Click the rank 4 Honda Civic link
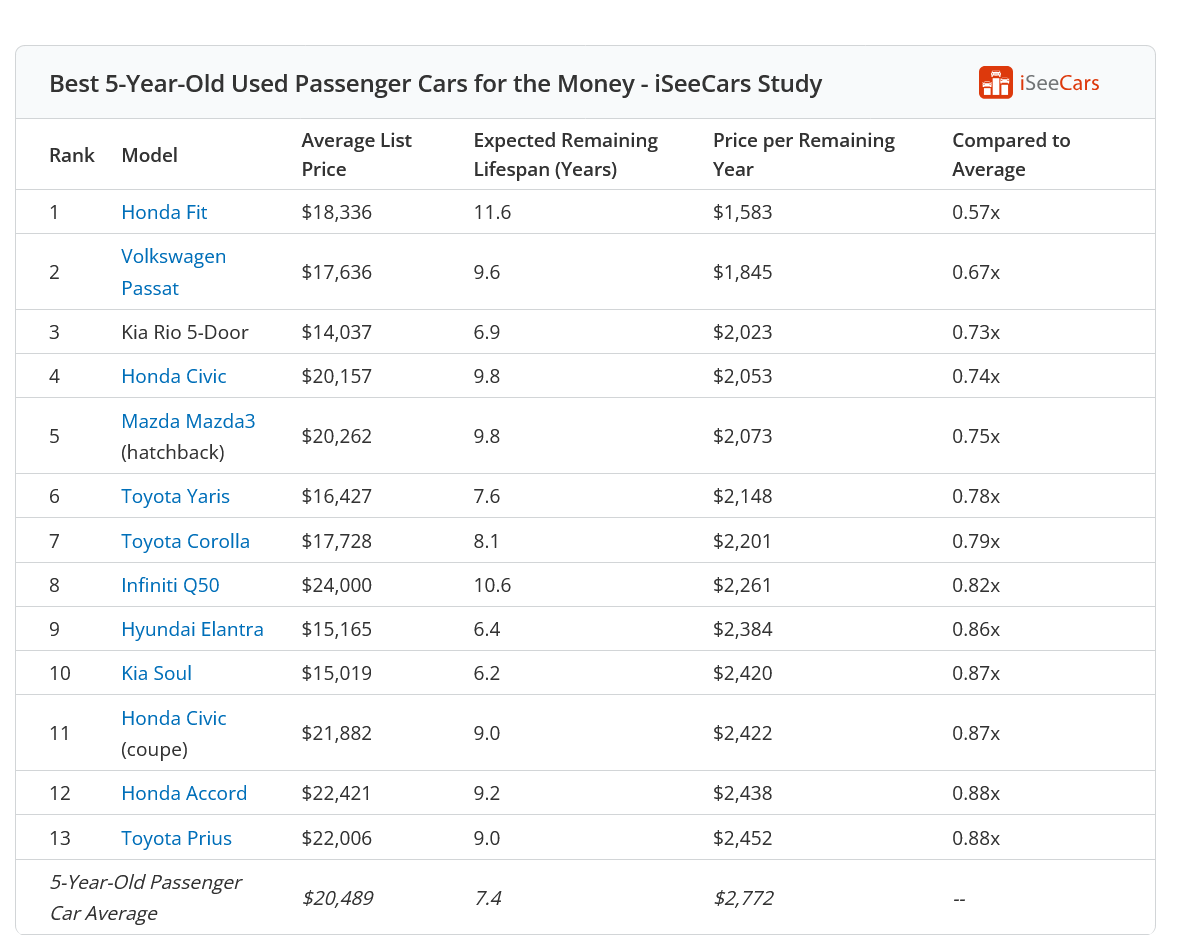 click(x=173, y=376)
